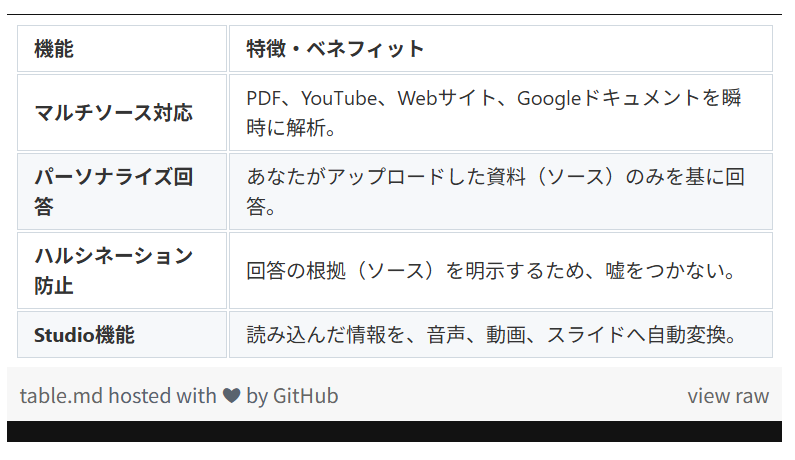This screenshot has height=460, width=795.
Task: Click the black bar below the footer
Action: click(394, 431)
